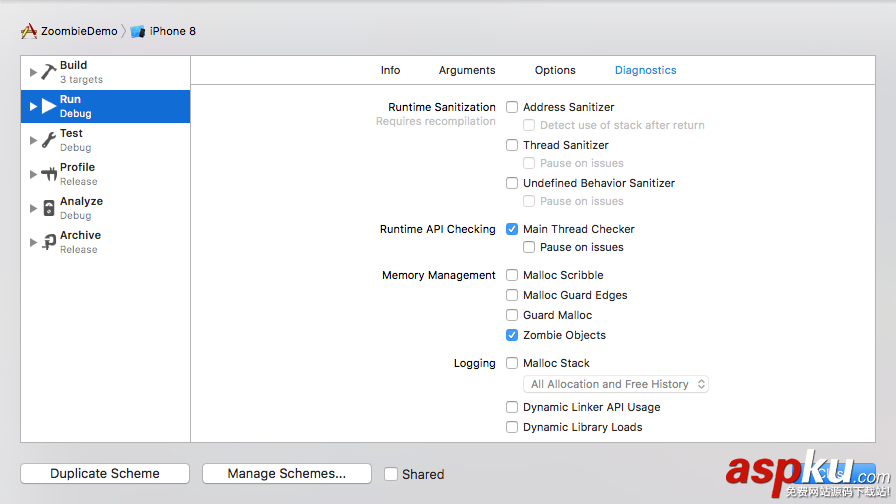Toggle the Shared checkbox
896x504 pixels.
[391, 474]
